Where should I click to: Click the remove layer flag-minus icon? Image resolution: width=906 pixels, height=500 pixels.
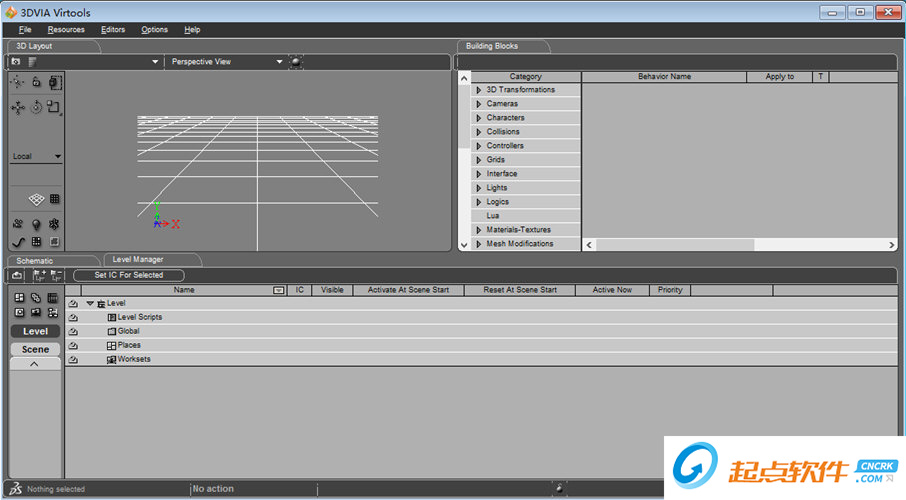pos(56,275)
